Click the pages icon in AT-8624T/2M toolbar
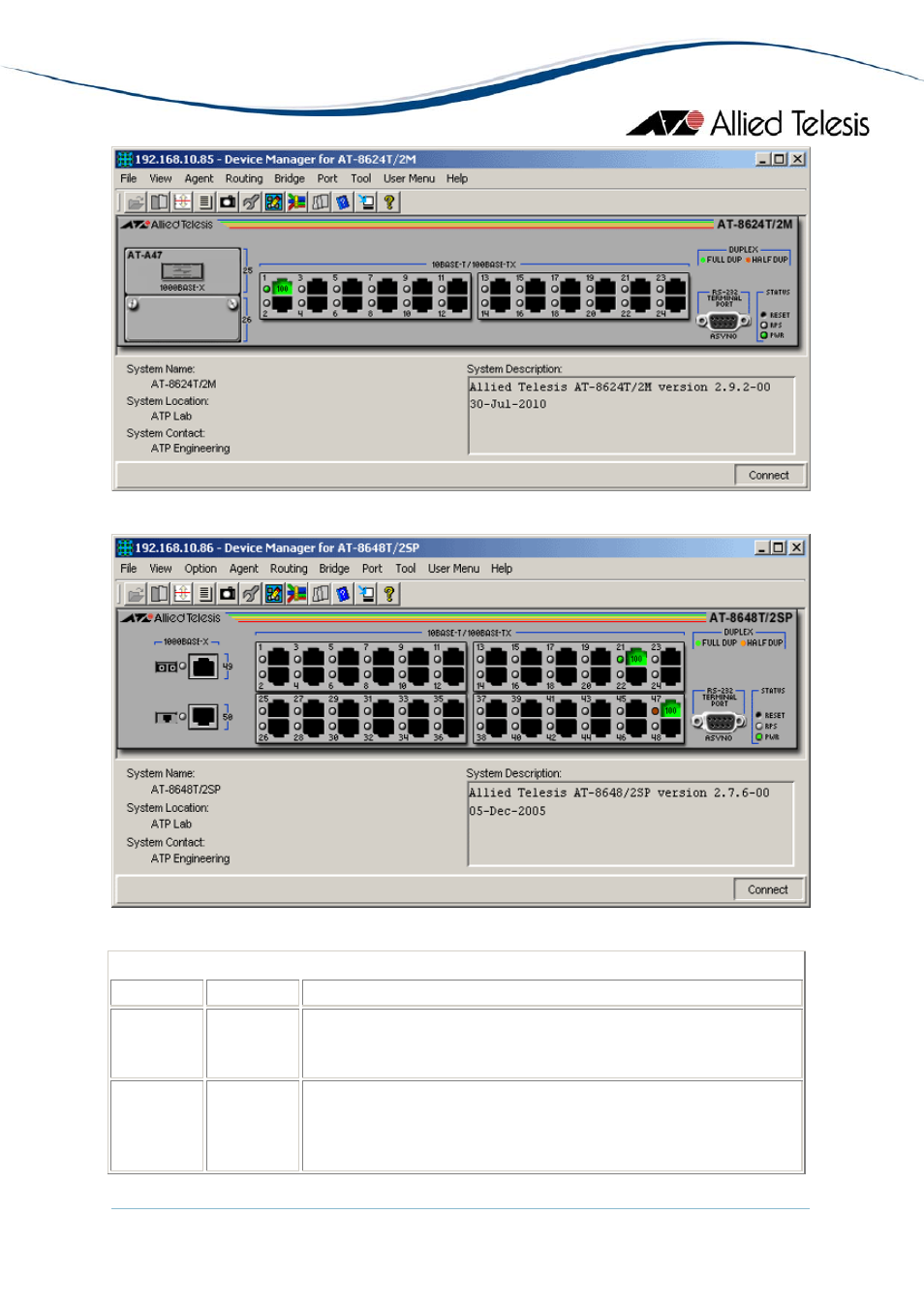The height and width of the screenshot is (1308, 924). 321,202
